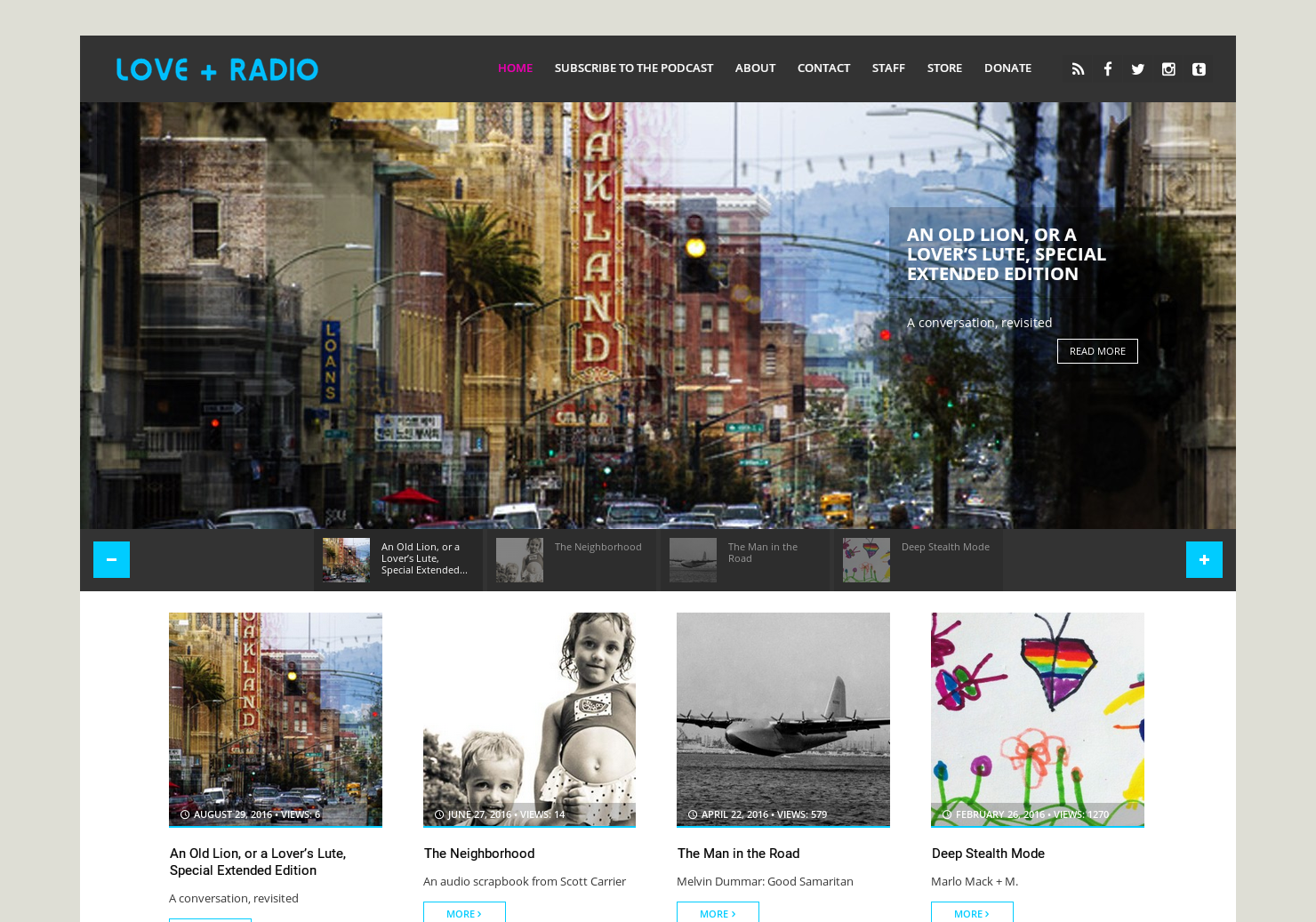Image resolution: width=1316 pixels, height=922 pixels.
Task: Open the Tumblr icon
Action: point(1199,68)
